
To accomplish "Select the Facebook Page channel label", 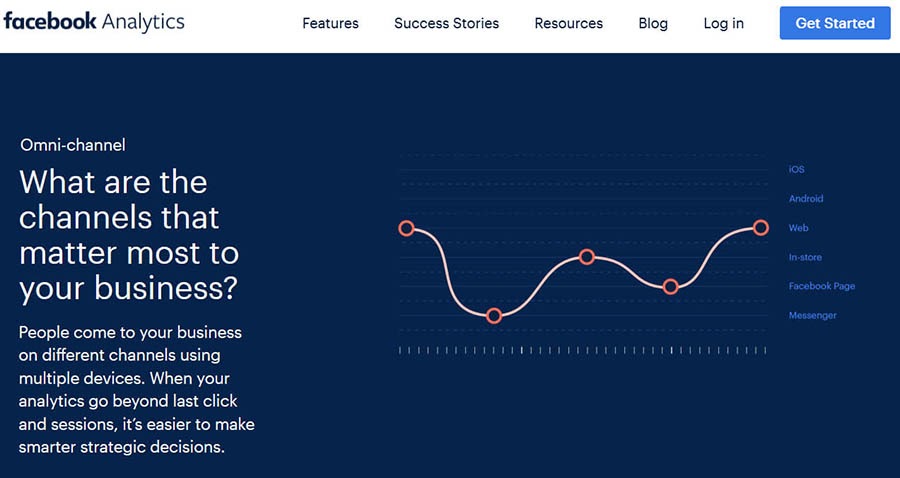I will tap(821, 286).
